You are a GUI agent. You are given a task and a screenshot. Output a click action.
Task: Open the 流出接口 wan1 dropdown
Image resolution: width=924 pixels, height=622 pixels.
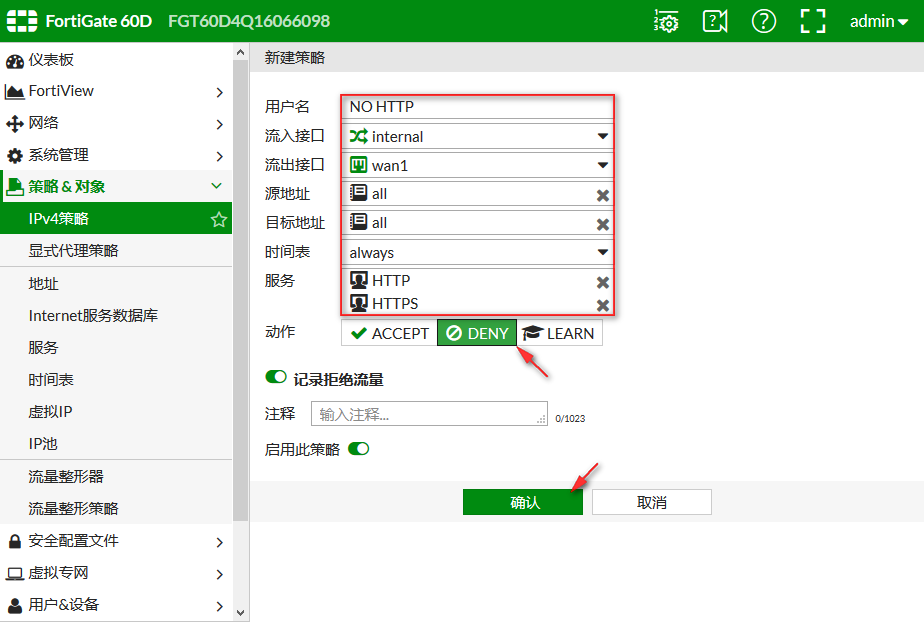tap(477, 166)
